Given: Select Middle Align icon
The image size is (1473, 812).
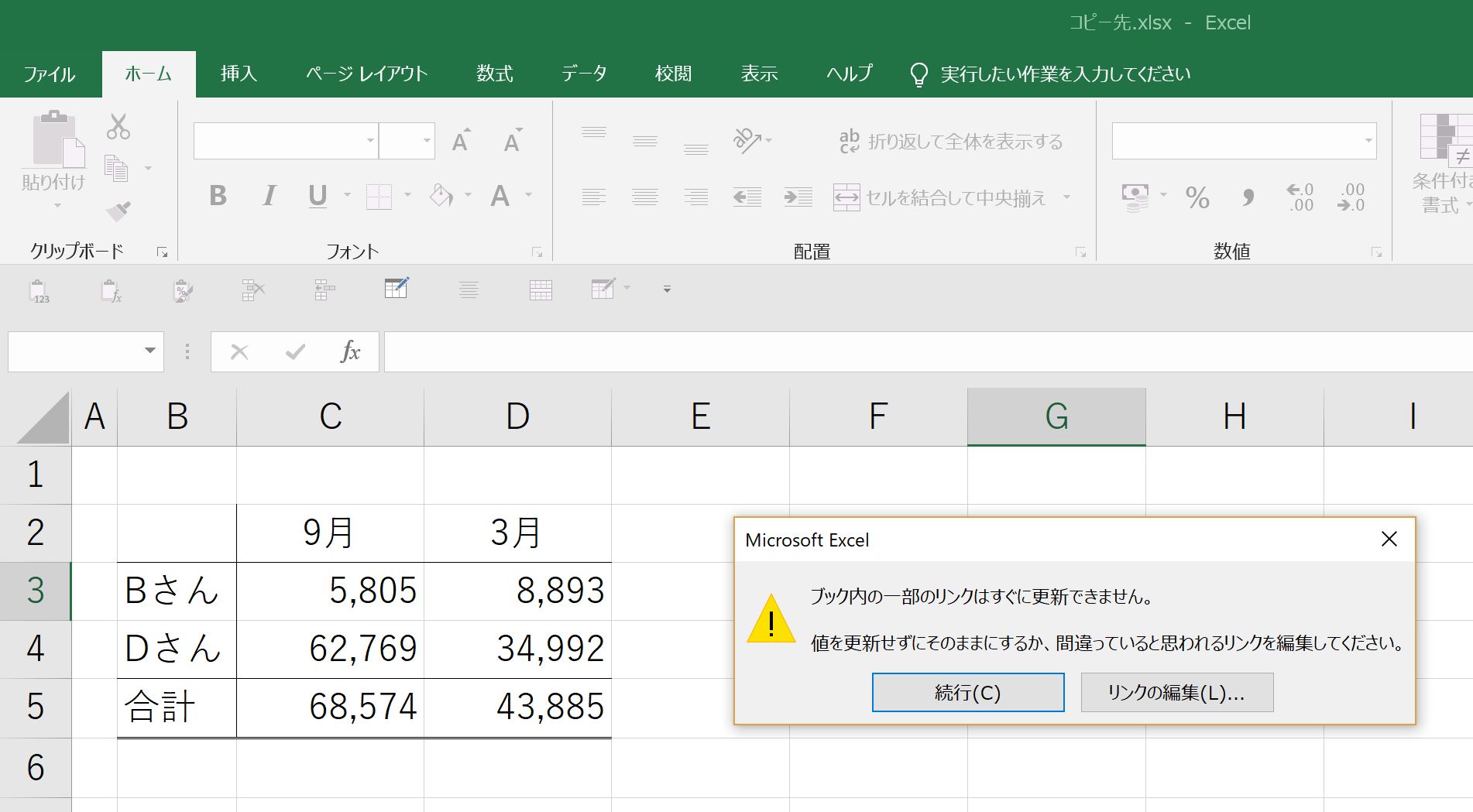Looking at the screenshot, I should tap(645, 141).
